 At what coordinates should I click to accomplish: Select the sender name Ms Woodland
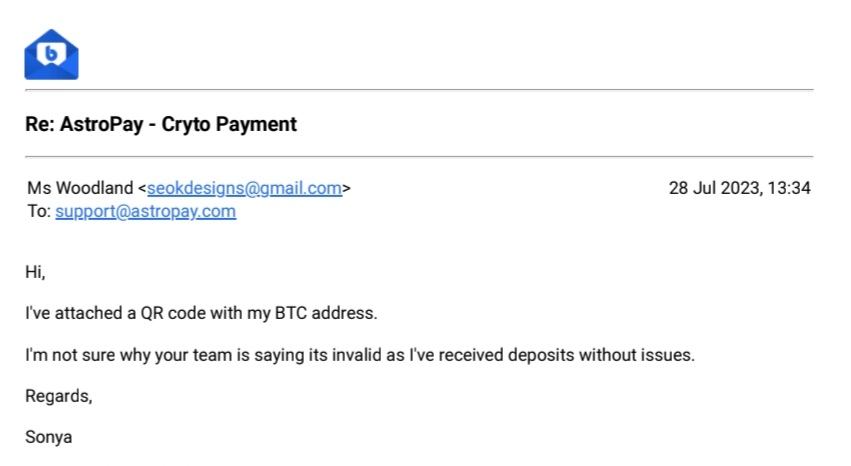(79, 188)
